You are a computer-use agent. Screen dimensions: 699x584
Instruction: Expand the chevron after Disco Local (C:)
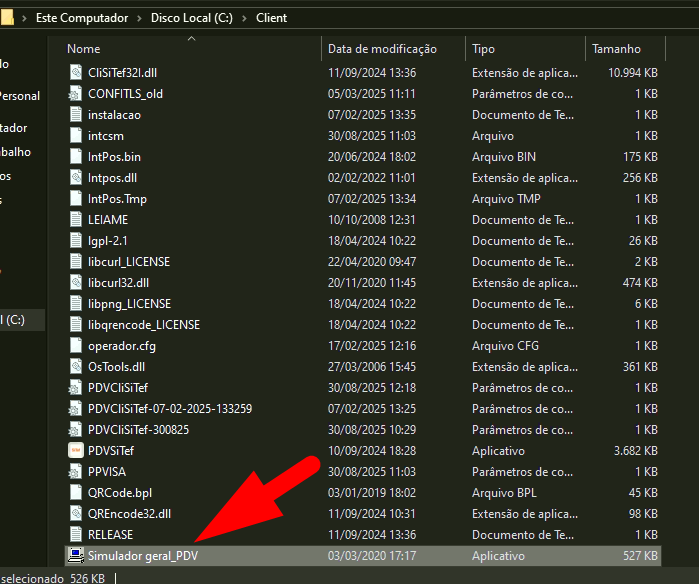(245, 18)
